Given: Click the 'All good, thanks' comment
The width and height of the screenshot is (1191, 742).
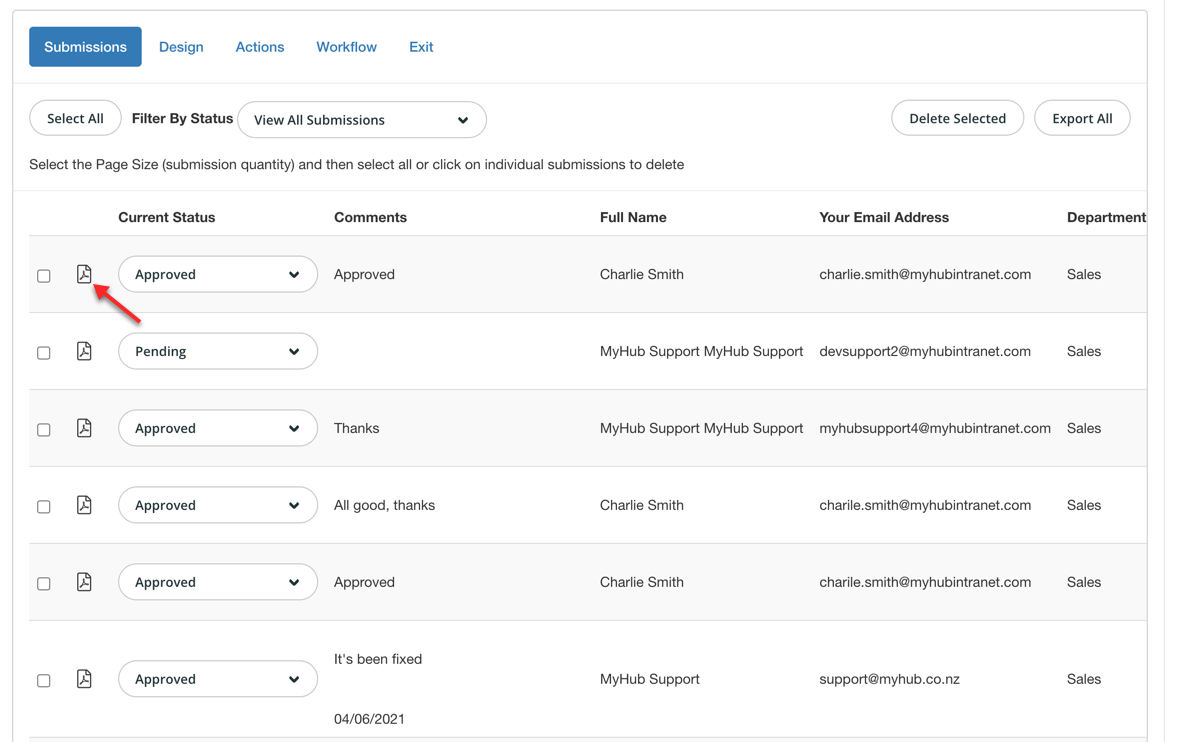Looking at the screenshot, I should tap(384, 505).
